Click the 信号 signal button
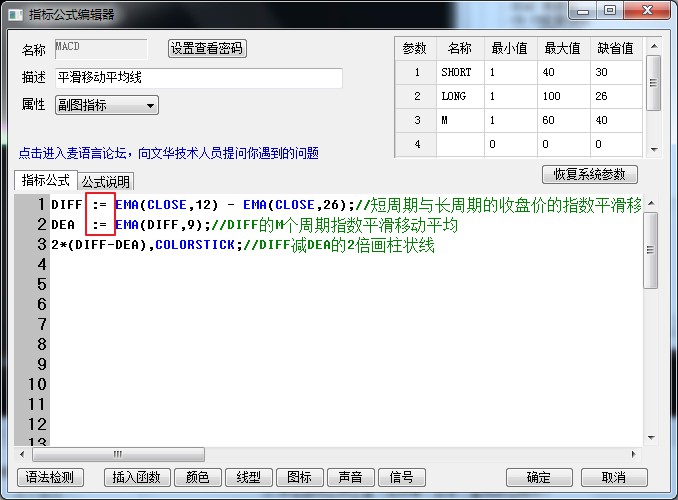 (402, 477)
